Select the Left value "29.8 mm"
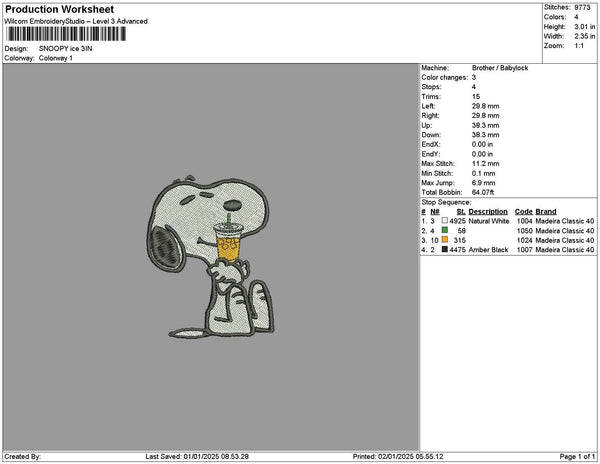The width and height of the screenshot is (600, 464). tap(485, 106)
